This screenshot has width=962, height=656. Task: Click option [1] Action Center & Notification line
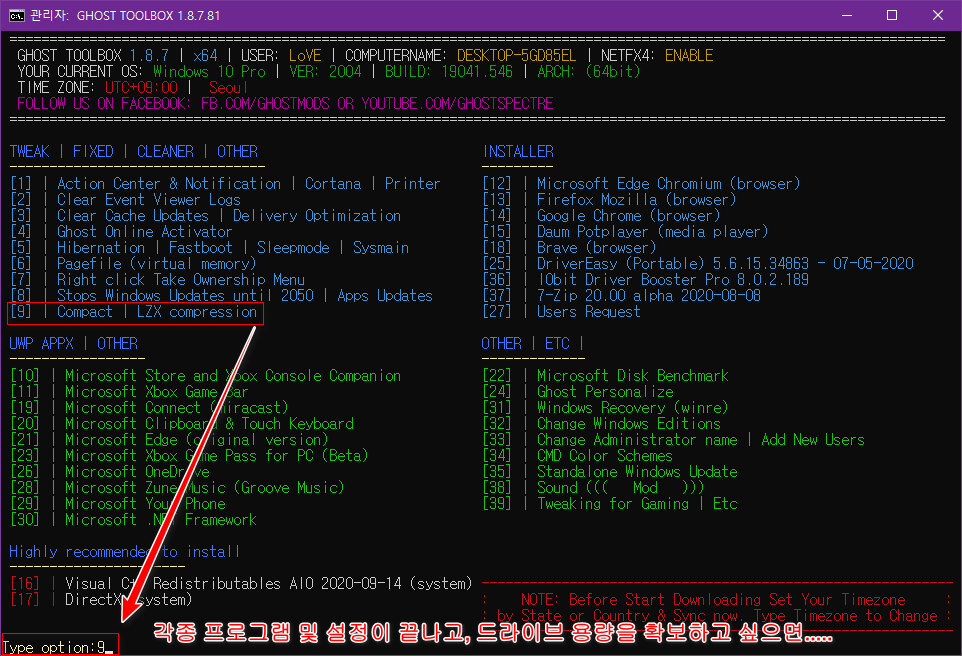click(x=225, y=183)
